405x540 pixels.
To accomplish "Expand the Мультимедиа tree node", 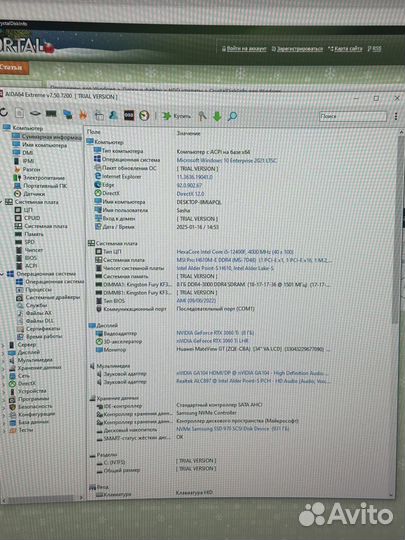I will click(x=3, y=361).
